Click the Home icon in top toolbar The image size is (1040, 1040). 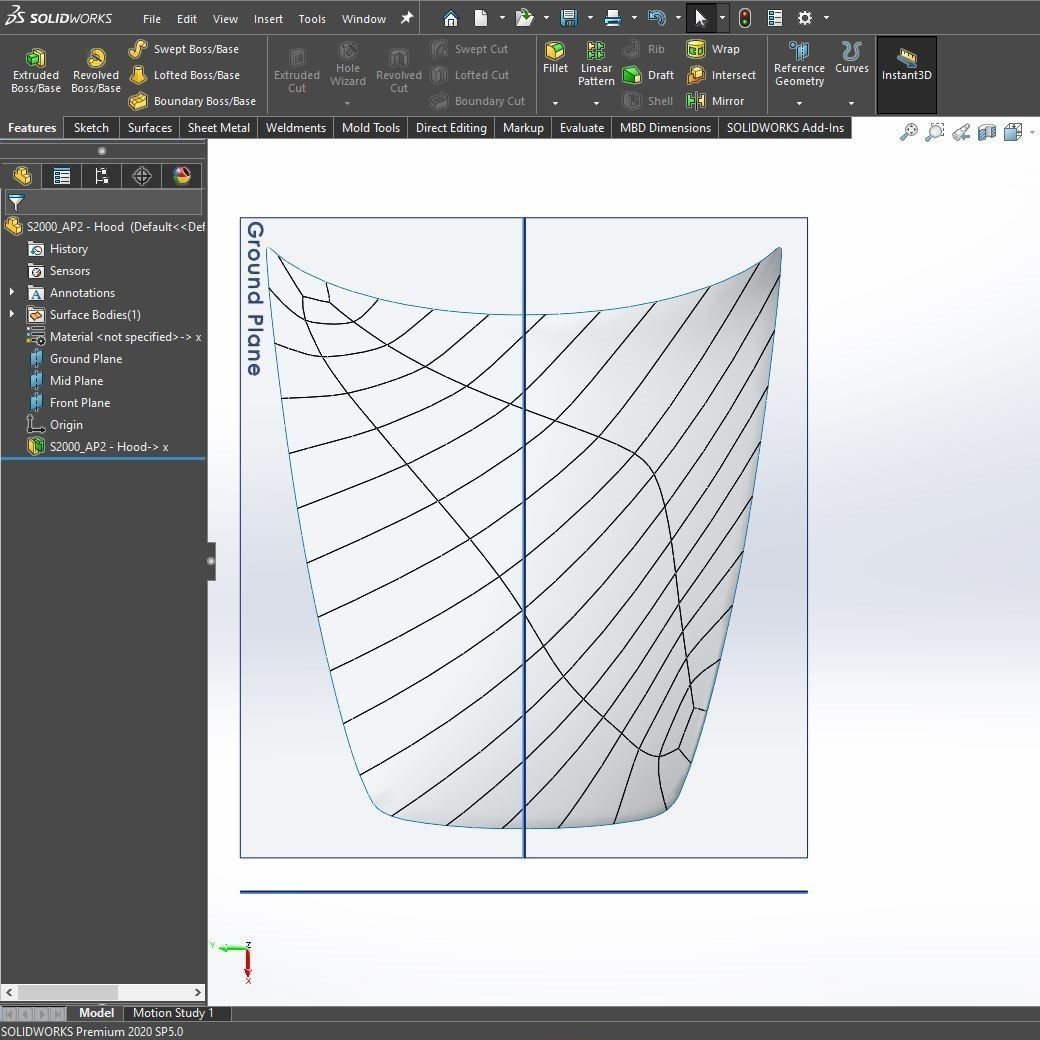pos(451,18)
